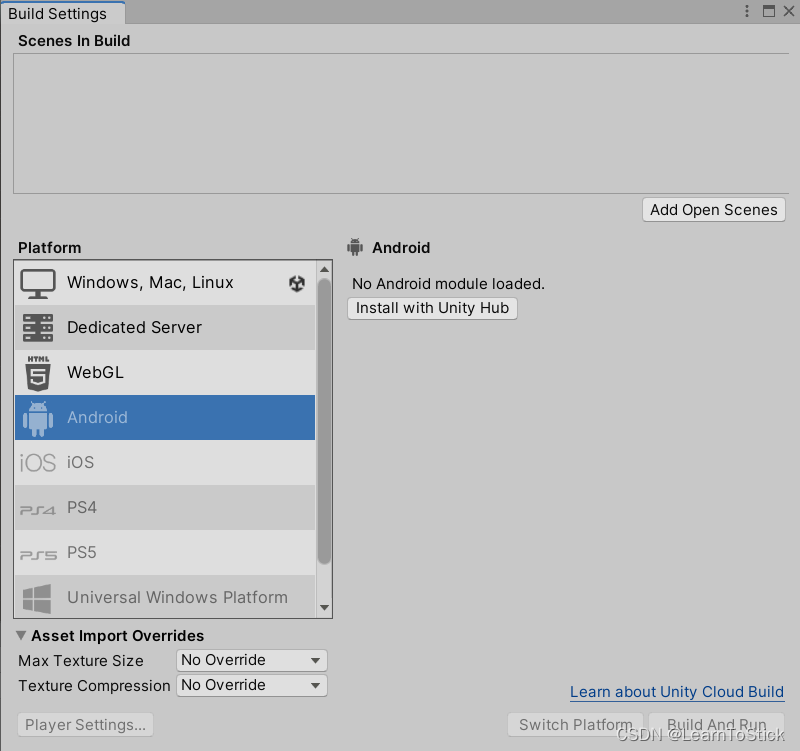Click the iOS platform logo icon
This screenshot has width=800, height=751.
click(38, 463)
